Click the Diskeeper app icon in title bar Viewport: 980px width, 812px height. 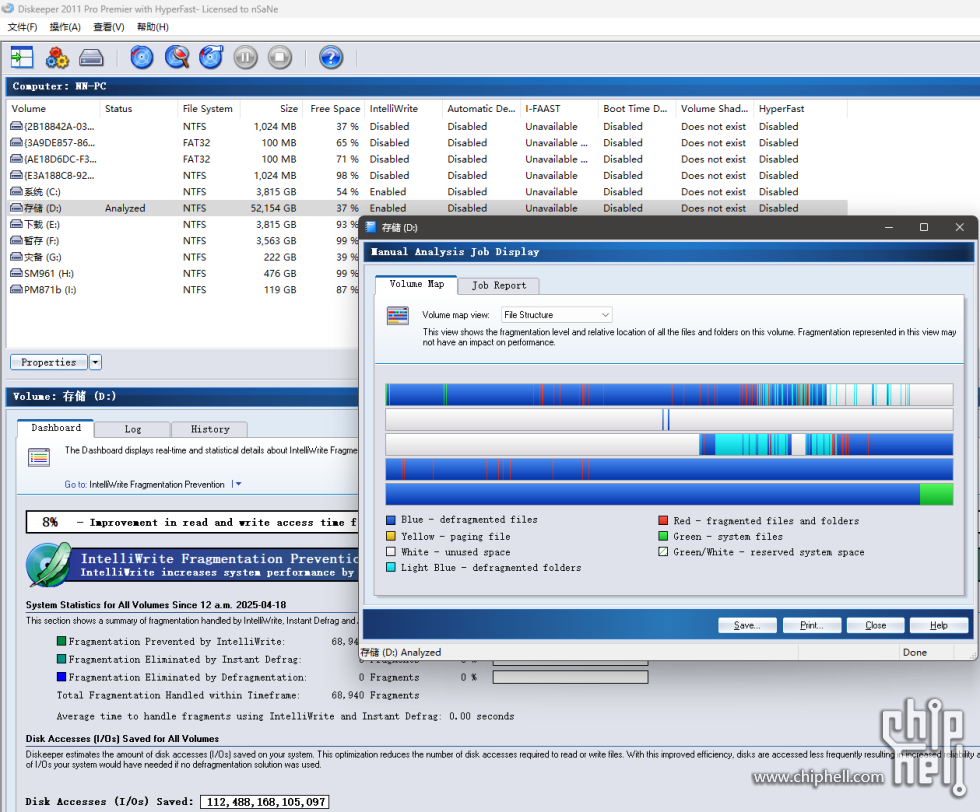pyautogui.click(x=8, y=9)
